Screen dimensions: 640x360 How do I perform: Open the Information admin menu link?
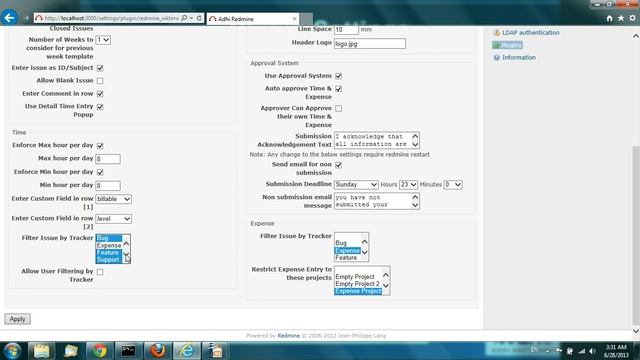[x=518, y=57]
